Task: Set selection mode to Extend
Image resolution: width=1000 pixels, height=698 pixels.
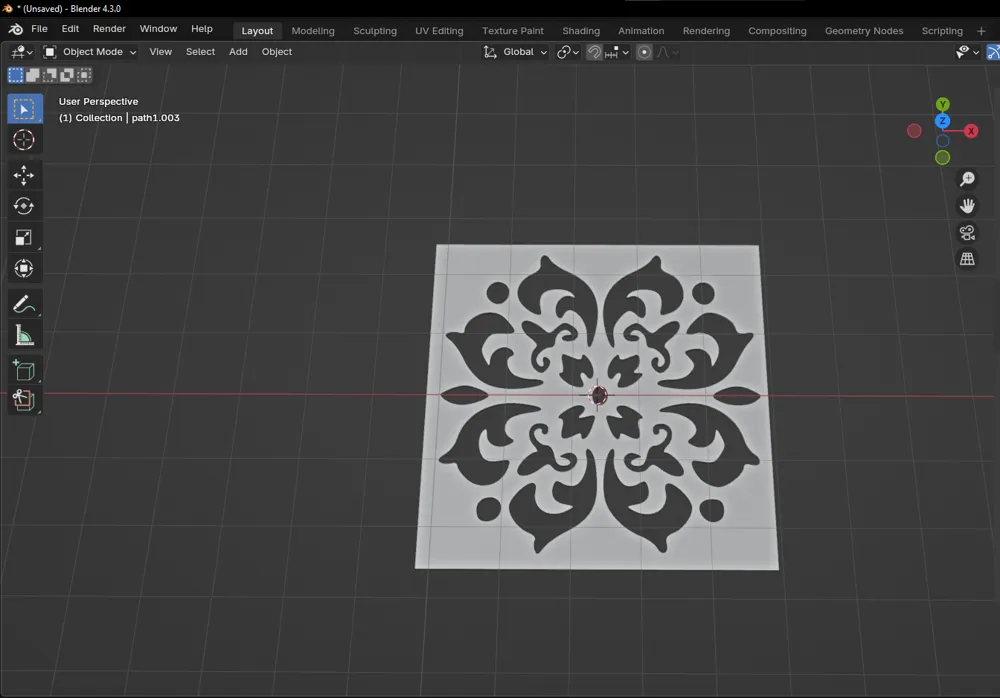Action: 33,75
